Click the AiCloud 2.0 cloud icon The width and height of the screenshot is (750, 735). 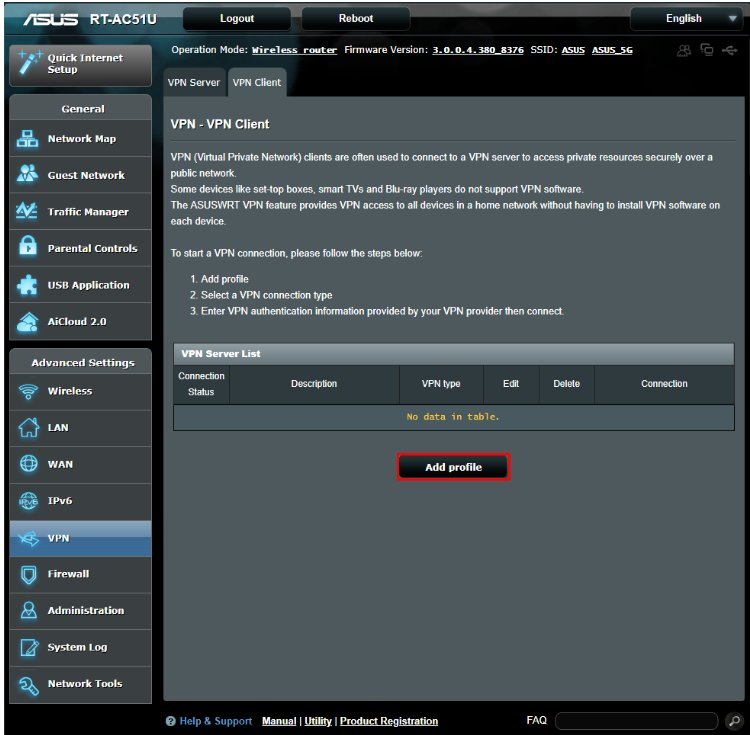point(27,322)
